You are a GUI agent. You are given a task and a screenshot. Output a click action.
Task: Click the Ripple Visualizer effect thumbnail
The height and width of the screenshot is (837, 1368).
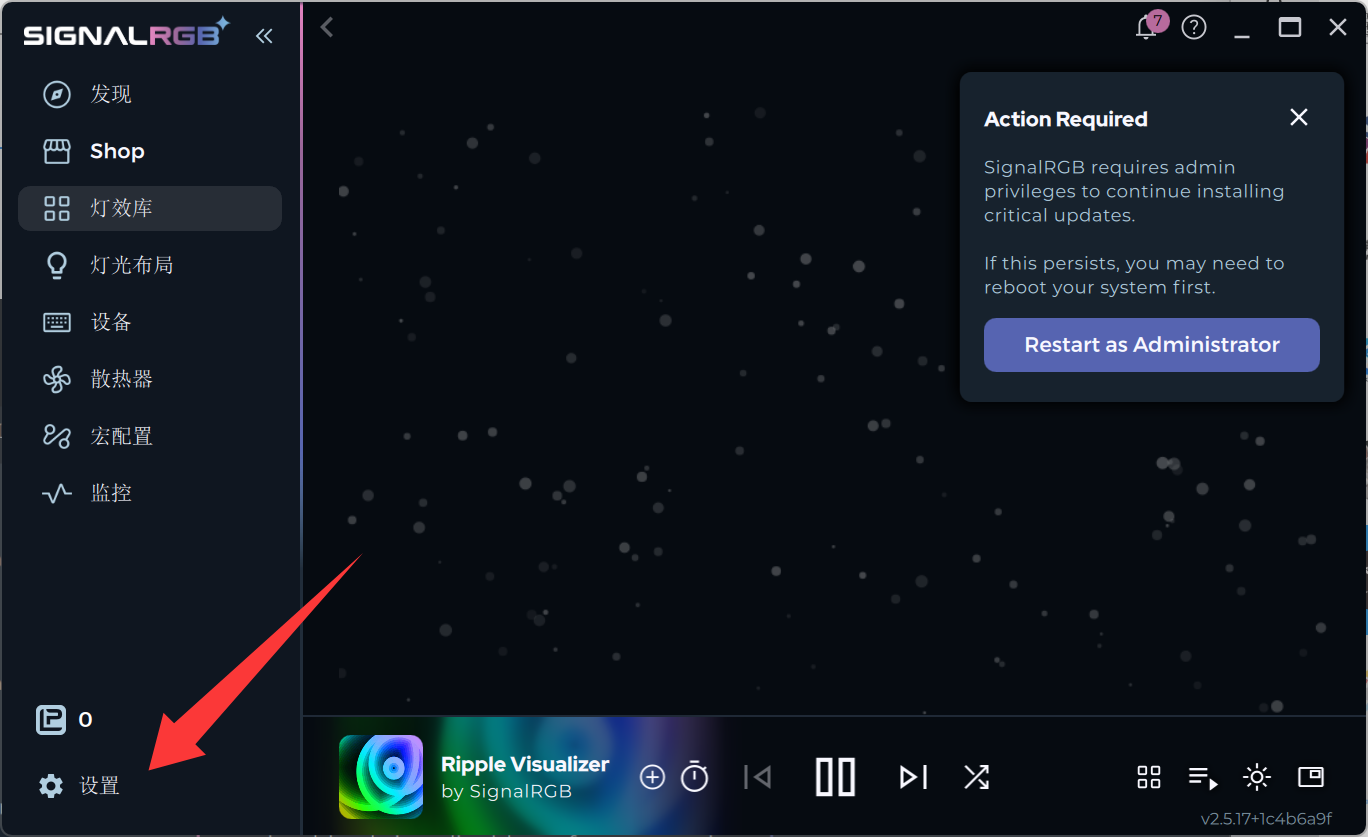(x=381, y=777)
